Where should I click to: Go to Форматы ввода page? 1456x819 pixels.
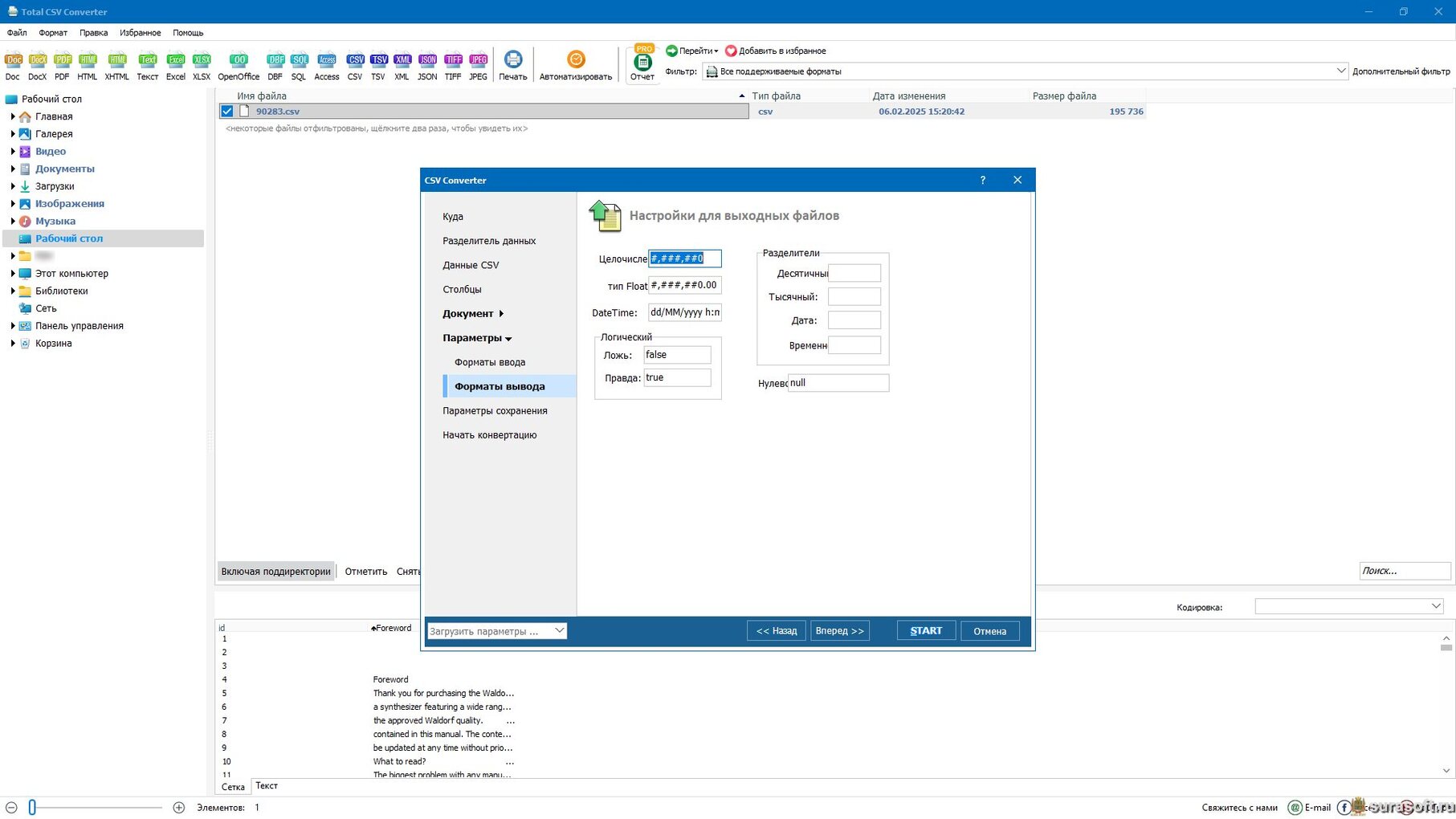coord(490,362)
